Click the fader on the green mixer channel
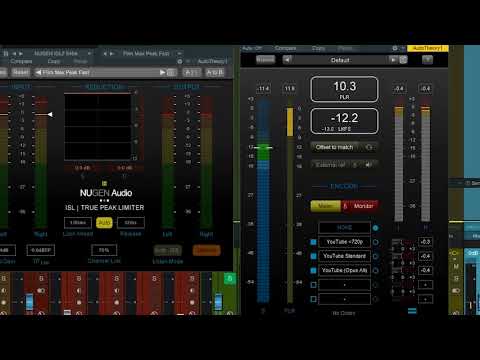 pos(218,301)
